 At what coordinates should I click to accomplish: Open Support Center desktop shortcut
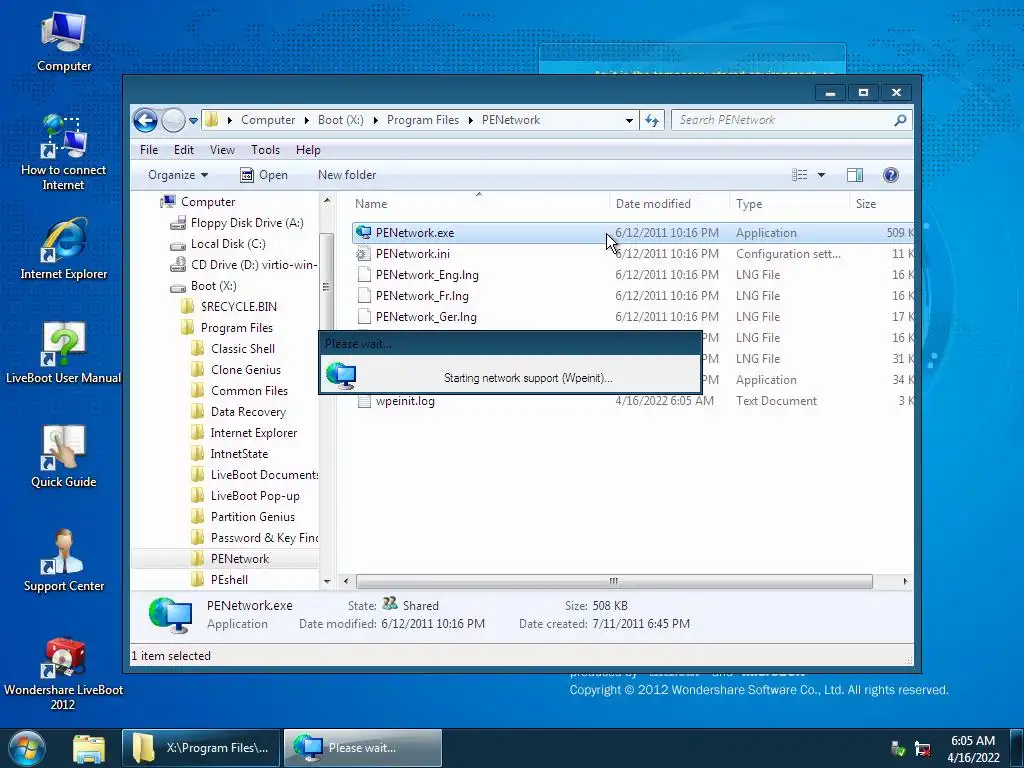[63, 561]
